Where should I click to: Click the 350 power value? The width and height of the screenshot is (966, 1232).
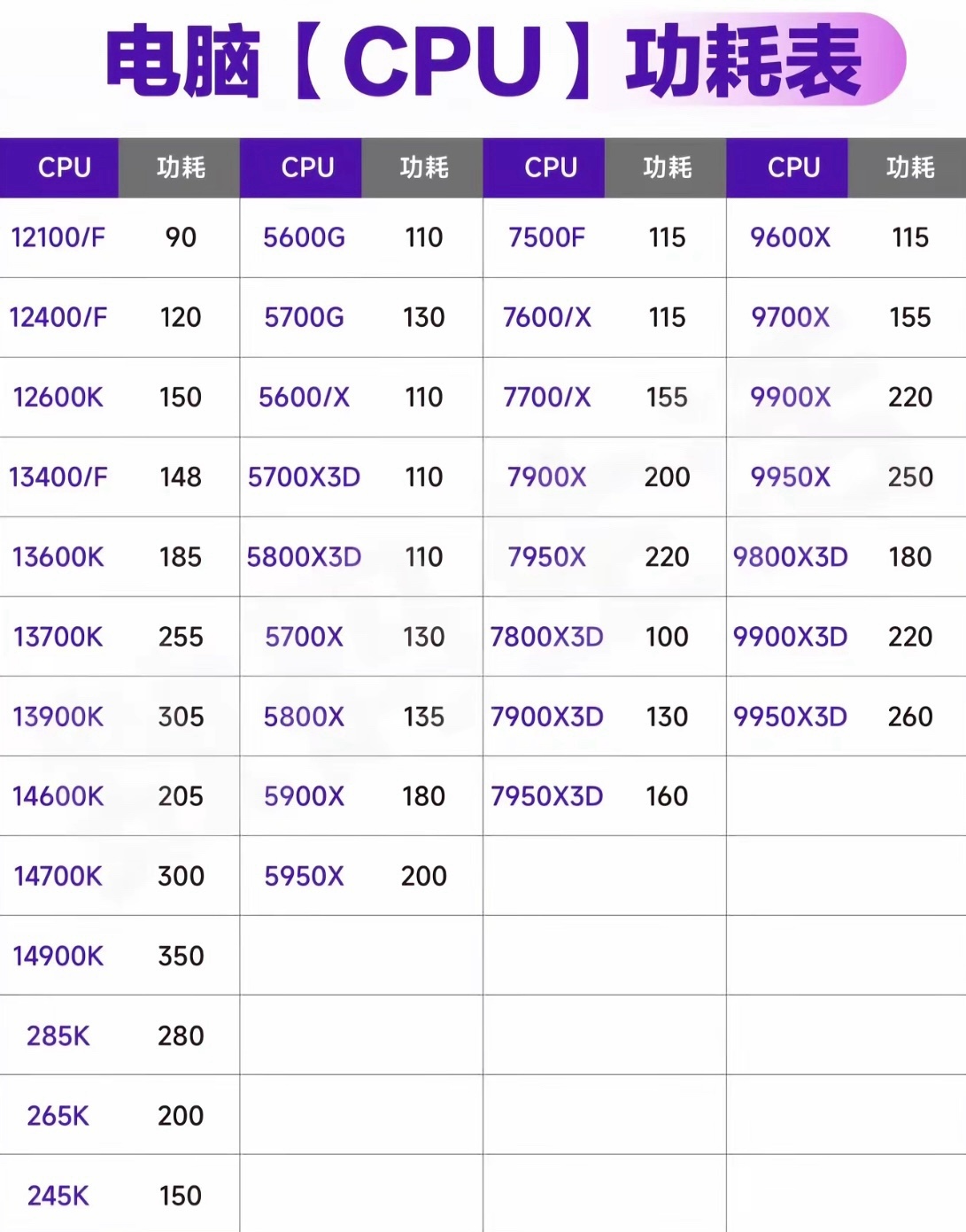click(x=181, y=956)
